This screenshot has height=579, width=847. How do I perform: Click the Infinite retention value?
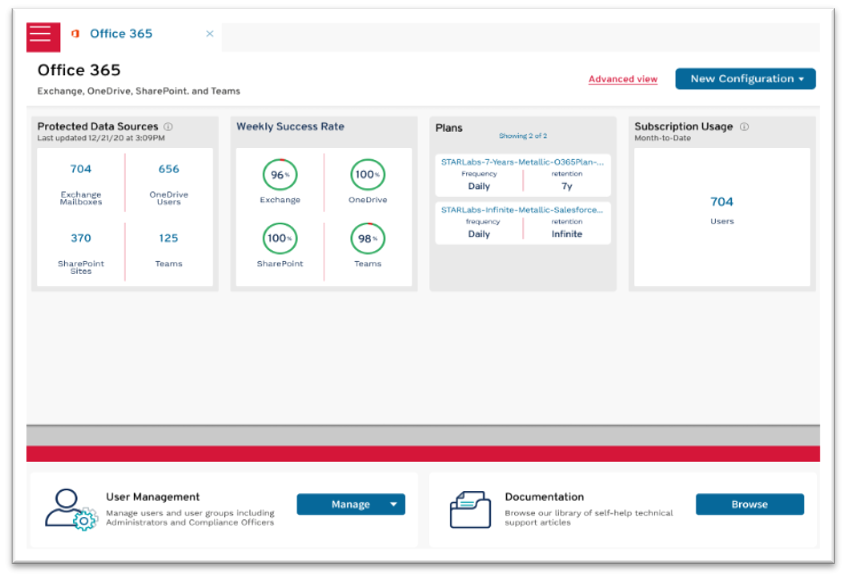(567, 234)
